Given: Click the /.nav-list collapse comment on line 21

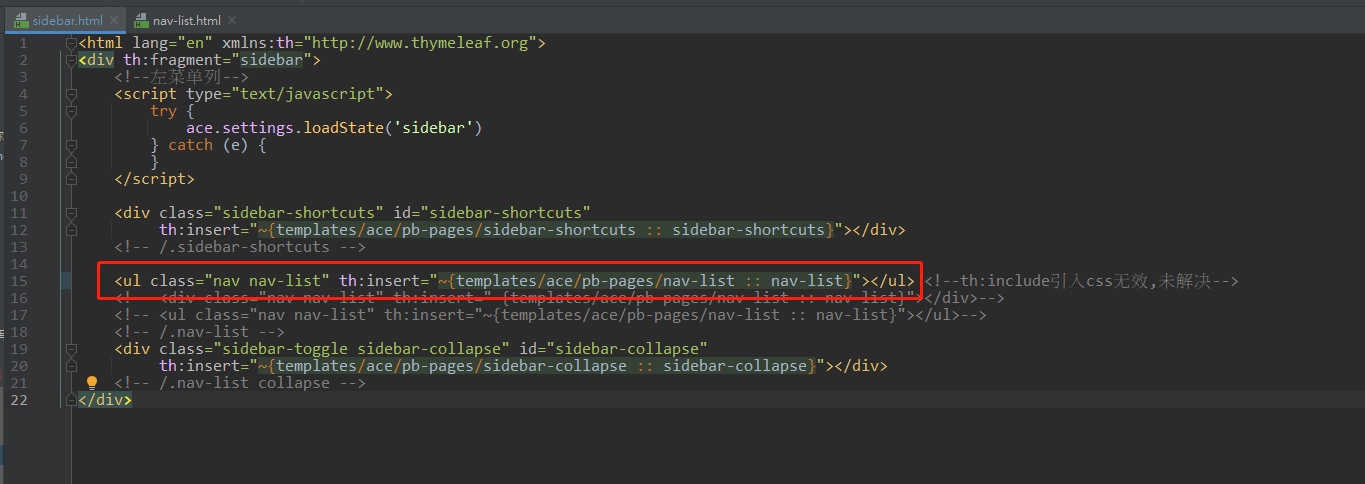Looking at the screenshot, I should coord(239,383).
